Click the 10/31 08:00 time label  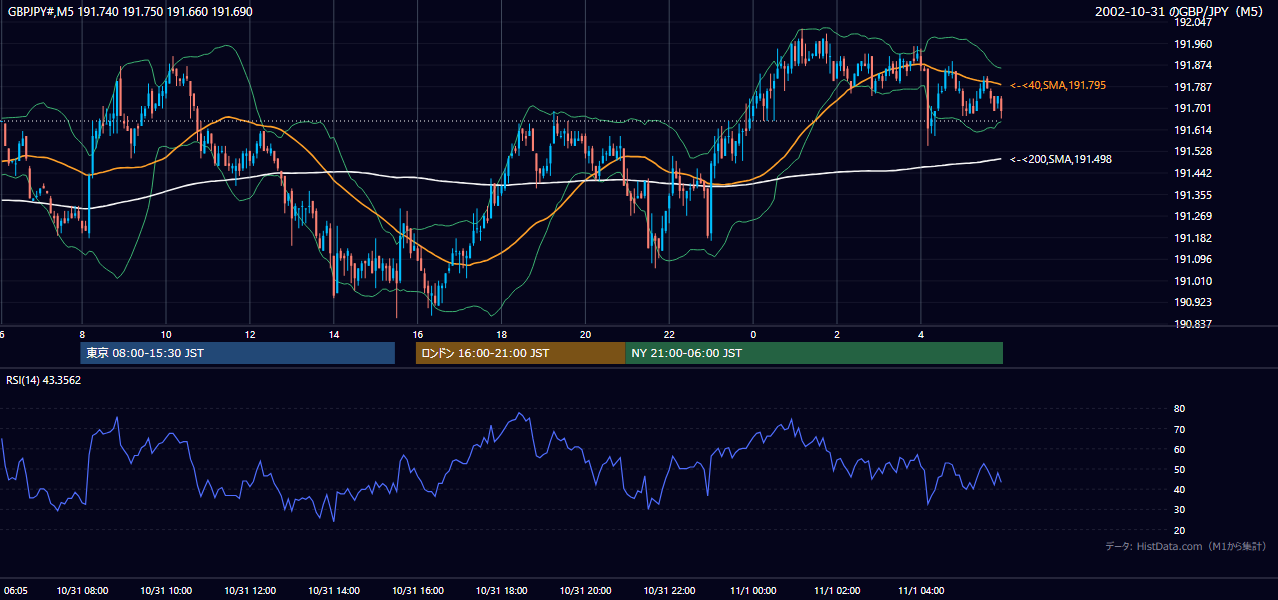tap(82, 591)
